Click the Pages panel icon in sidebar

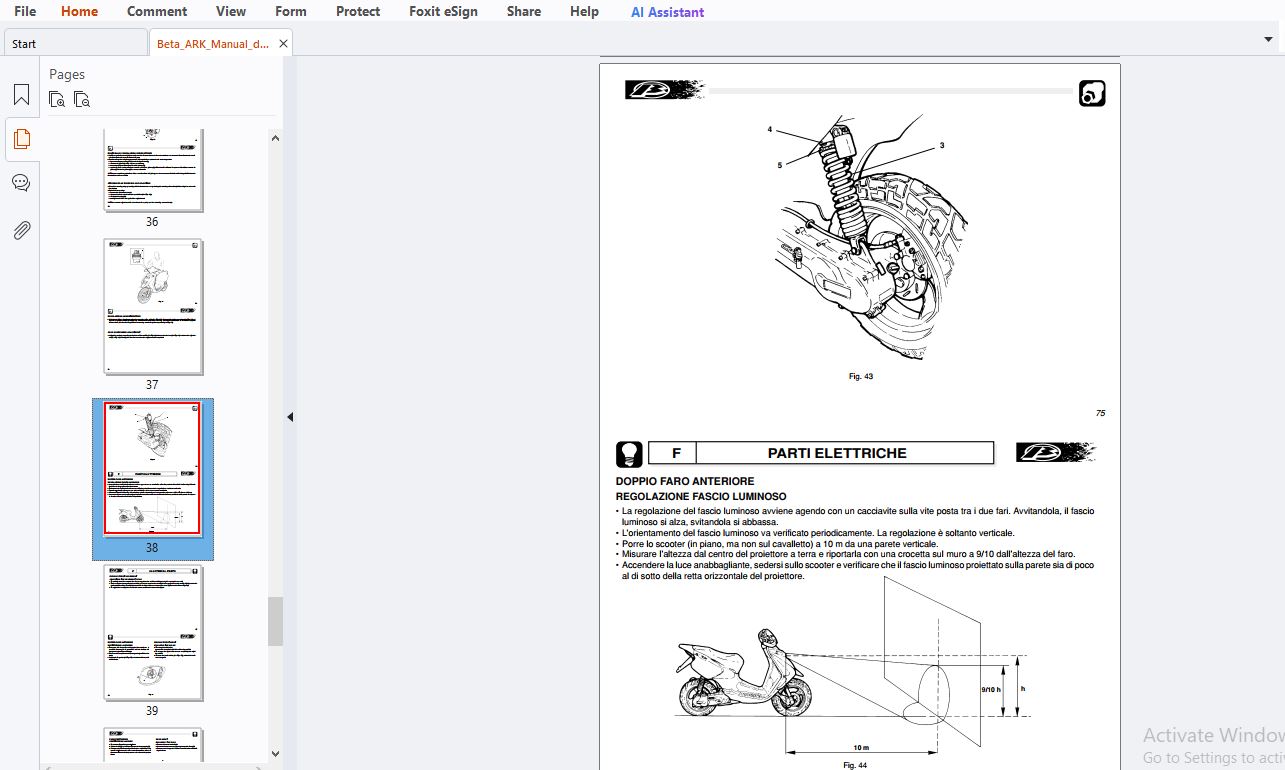point(21,139)
